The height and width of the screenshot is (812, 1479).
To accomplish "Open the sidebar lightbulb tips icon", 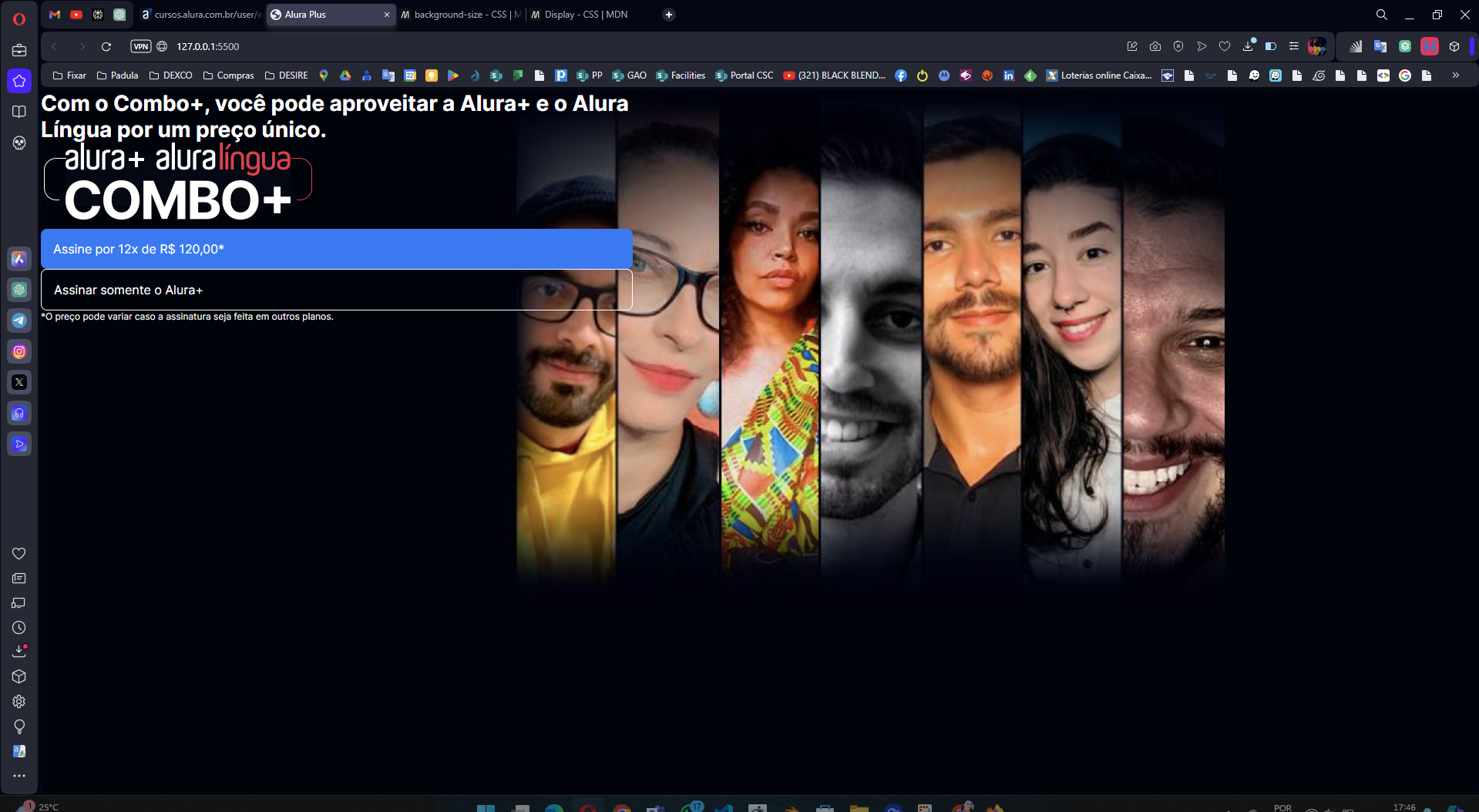I will (x=19, y=726).
